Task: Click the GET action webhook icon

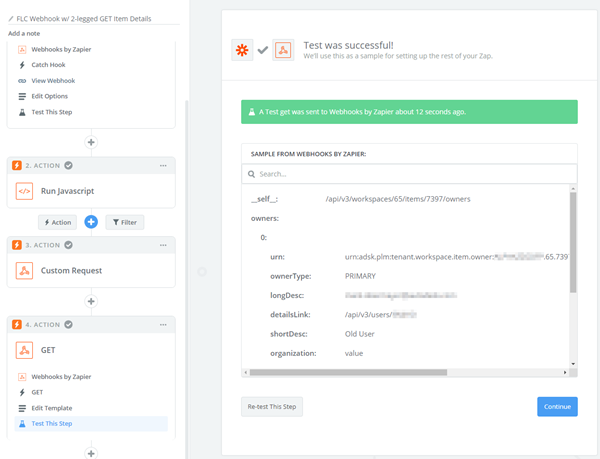Action: (x=24, y=350)
